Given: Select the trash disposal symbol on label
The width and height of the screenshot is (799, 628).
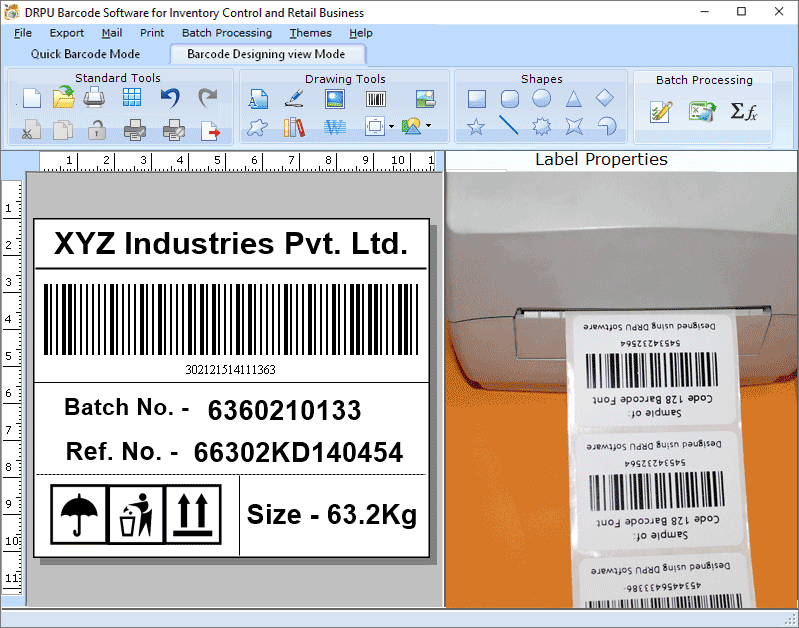Looking at the screenshot, I should (136, 514).
